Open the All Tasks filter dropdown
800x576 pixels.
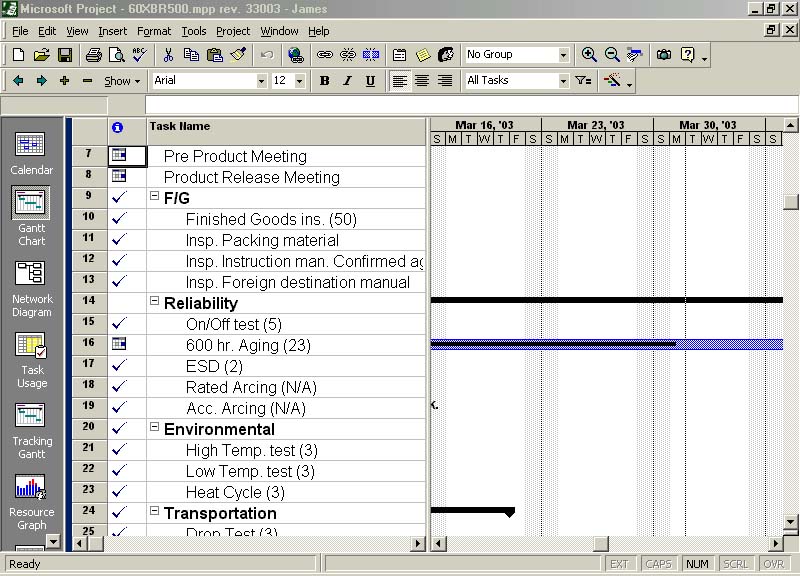point(564,81)
